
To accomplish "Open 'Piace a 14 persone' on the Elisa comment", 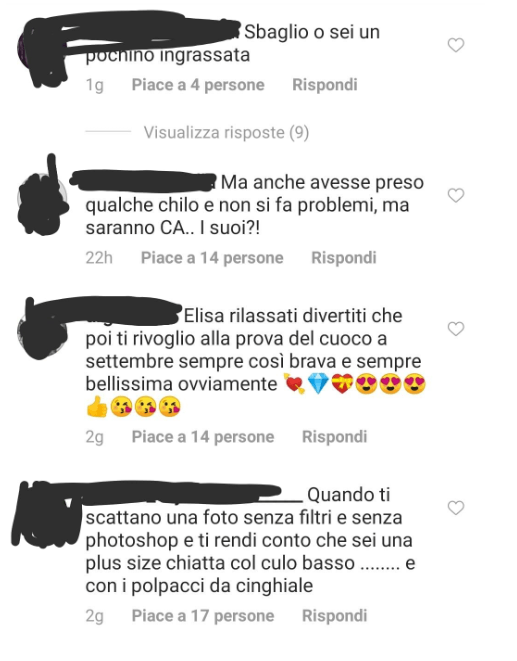I will (203, 437).
